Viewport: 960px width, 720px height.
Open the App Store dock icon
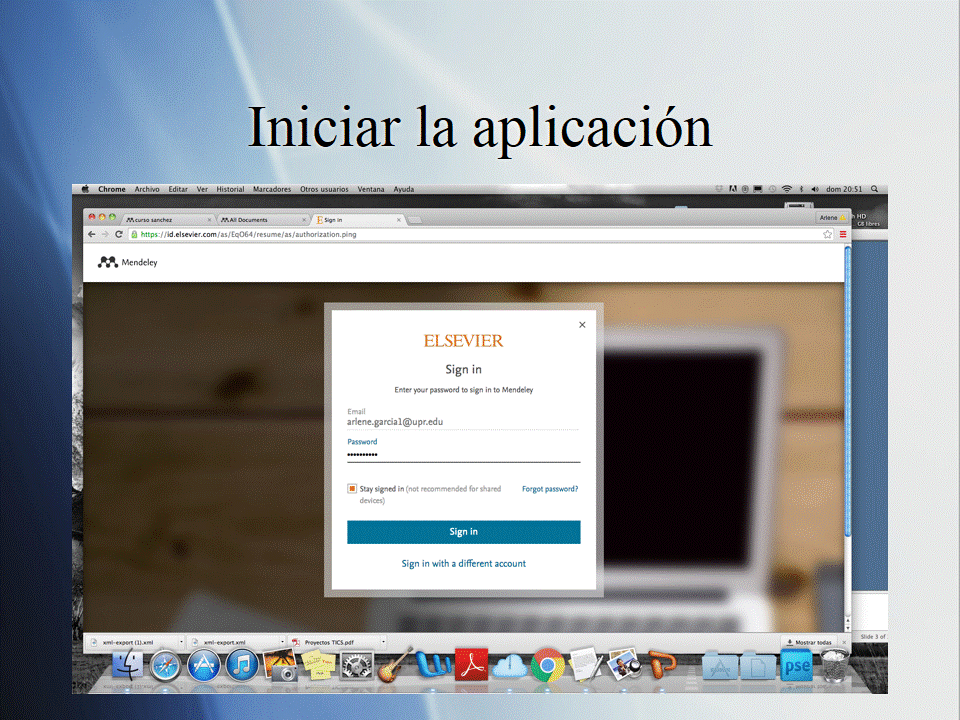pyautogui.click(x=204, y=666)
